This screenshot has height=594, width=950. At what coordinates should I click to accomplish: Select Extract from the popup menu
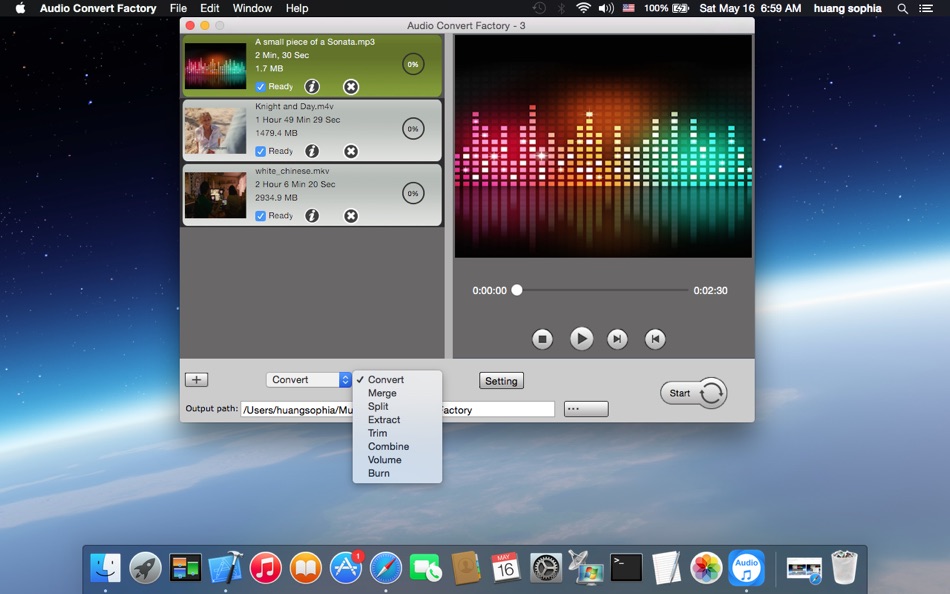397,419
